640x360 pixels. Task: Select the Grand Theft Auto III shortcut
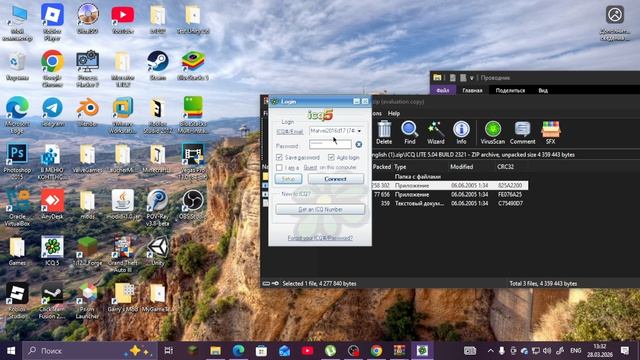pos(122,254)
